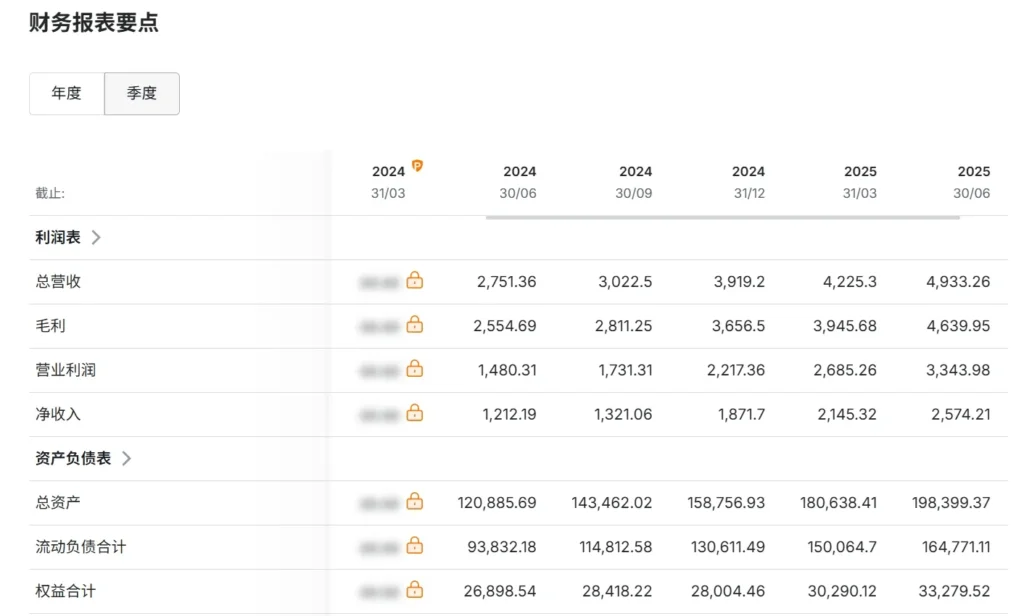
Task: Open the 资产负债表 balance sheet link
Action: [x=73, y=458]
